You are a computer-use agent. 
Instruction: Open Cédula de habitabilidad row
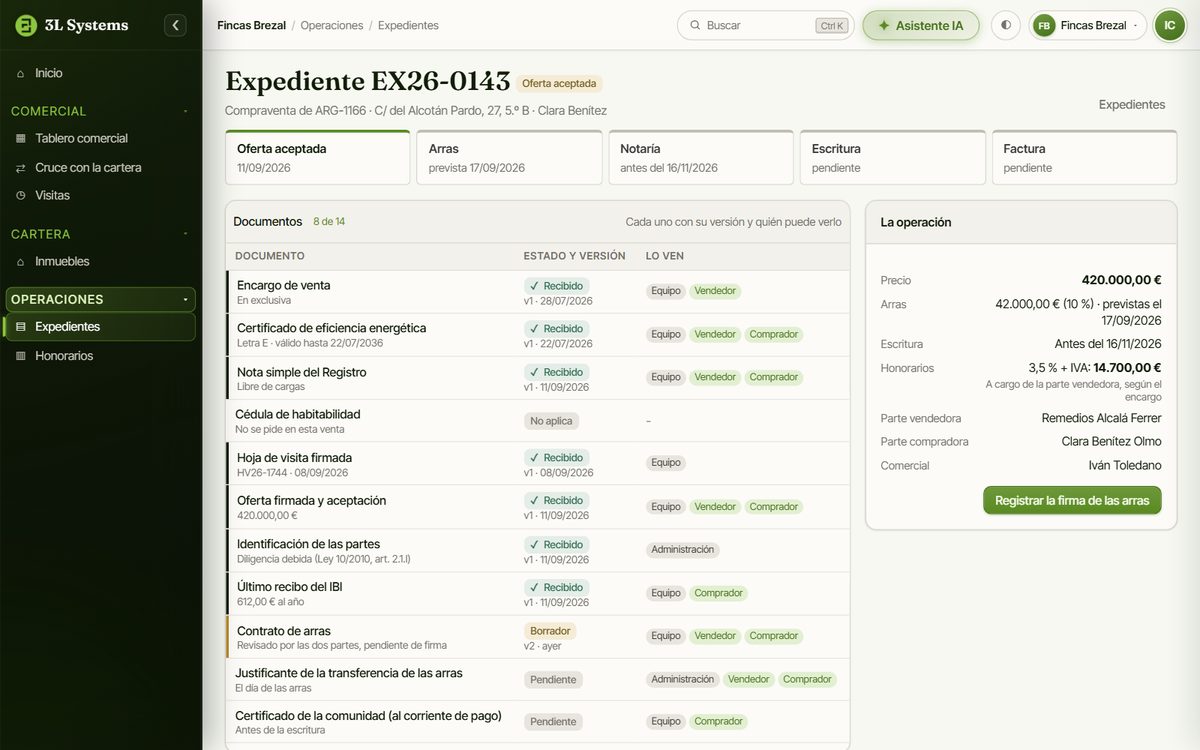click(x=537, y=421)
